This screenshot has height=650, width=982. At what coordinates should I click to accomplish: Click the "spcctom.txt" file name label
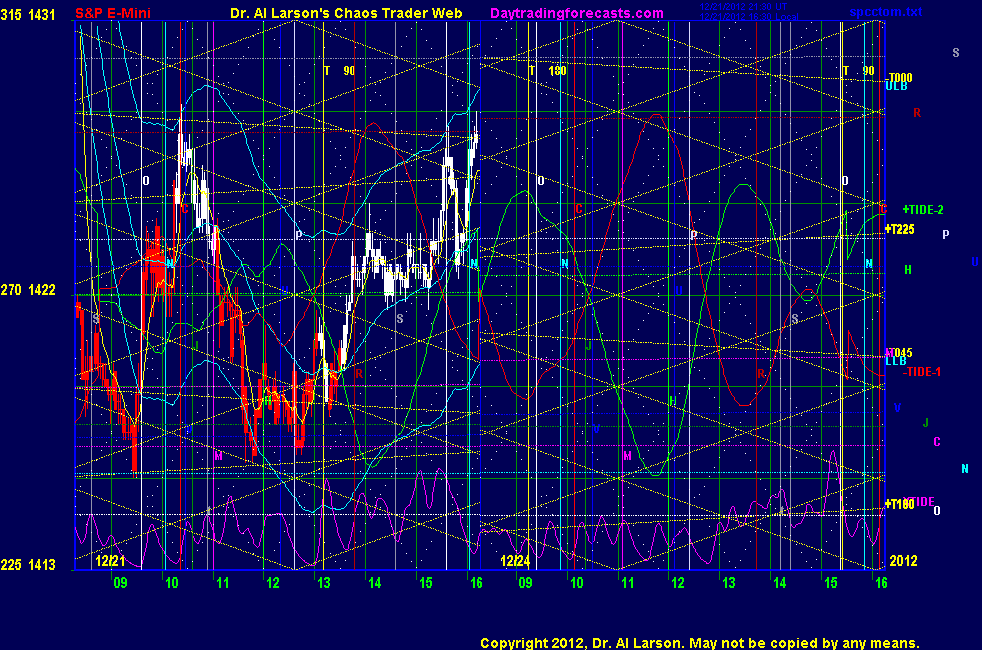pyautogui.click(x=886, y=12)
